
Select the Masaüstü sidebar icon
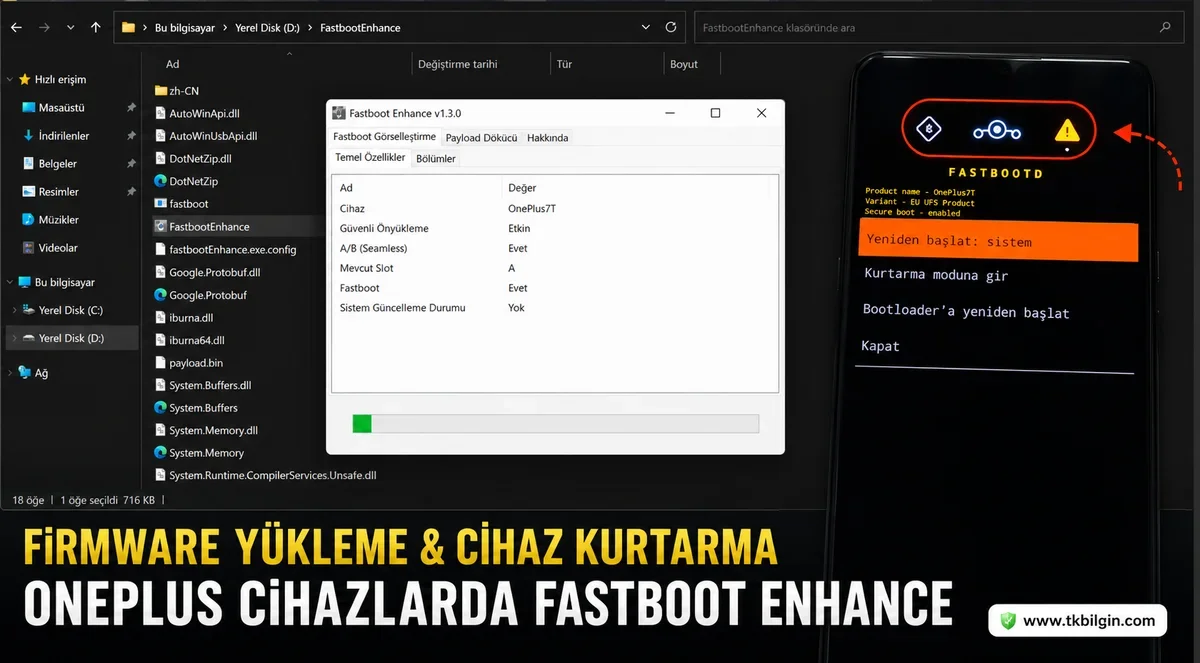pos(28,107)
